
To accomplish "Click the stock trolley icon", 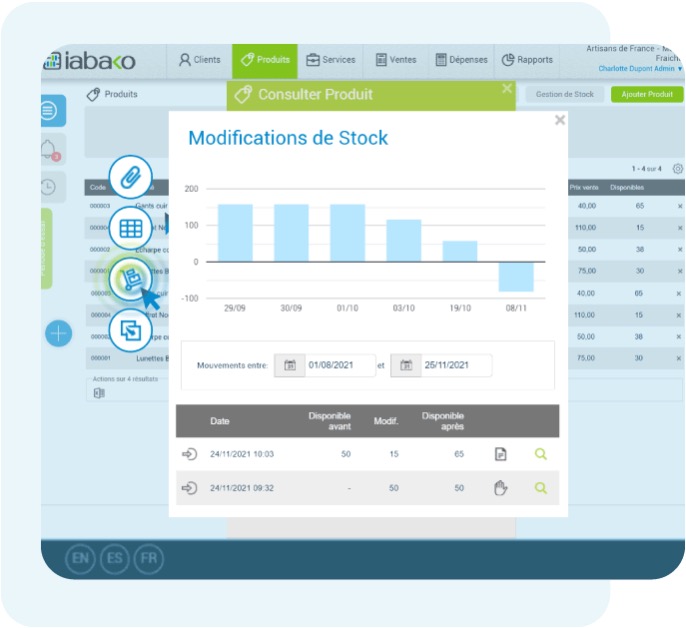I will (x=130, y=279).
